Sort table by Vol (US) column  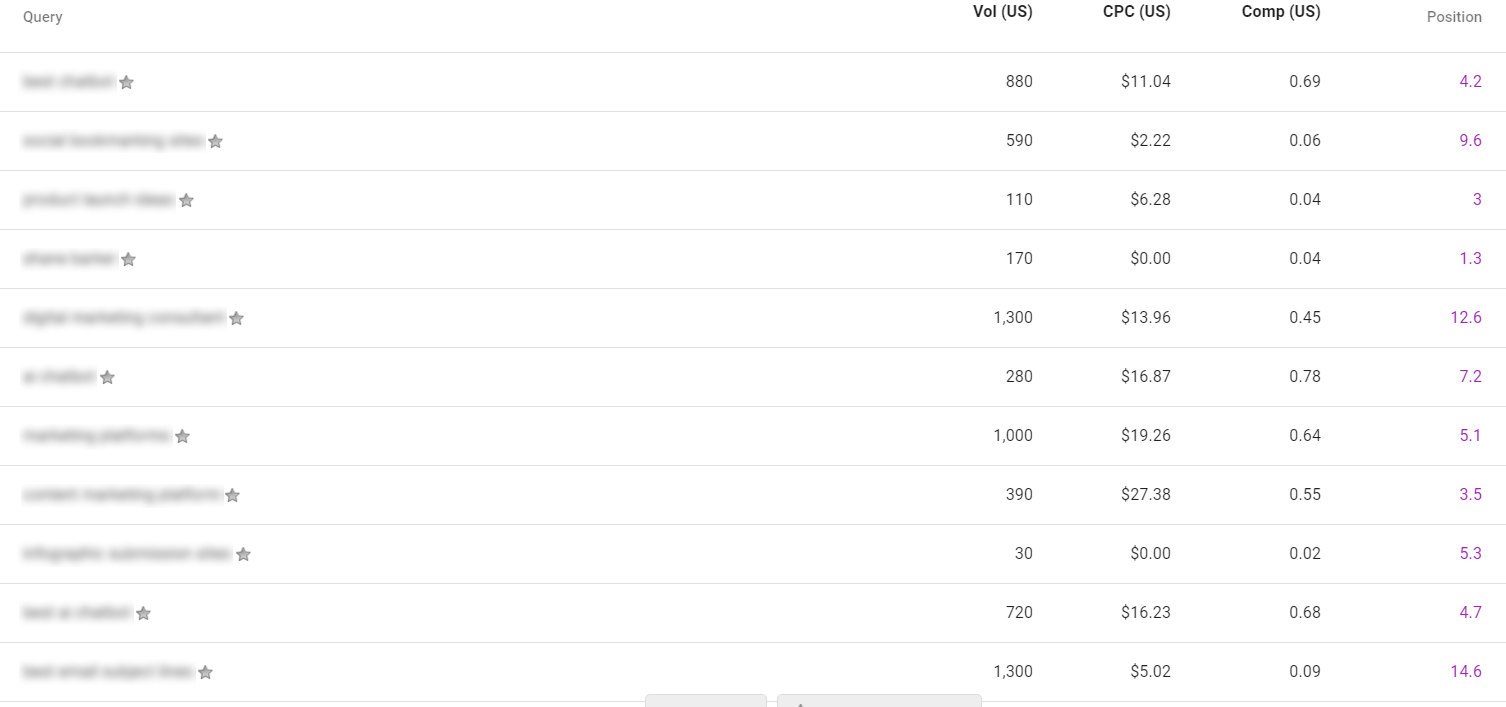(1002, 12)
